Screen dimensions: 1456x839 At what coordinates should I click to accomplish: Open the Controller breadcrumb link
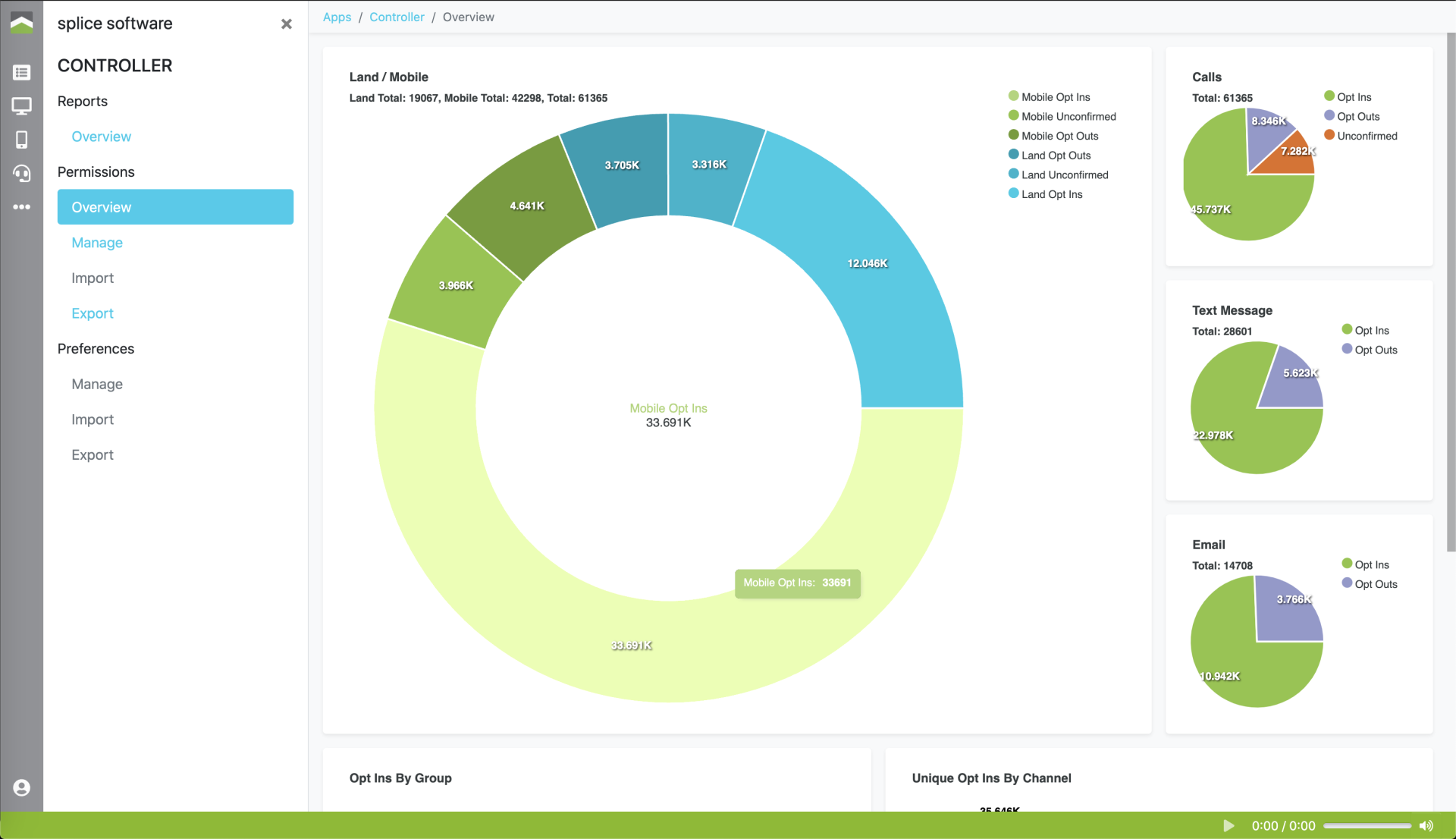tap(397, 17)
